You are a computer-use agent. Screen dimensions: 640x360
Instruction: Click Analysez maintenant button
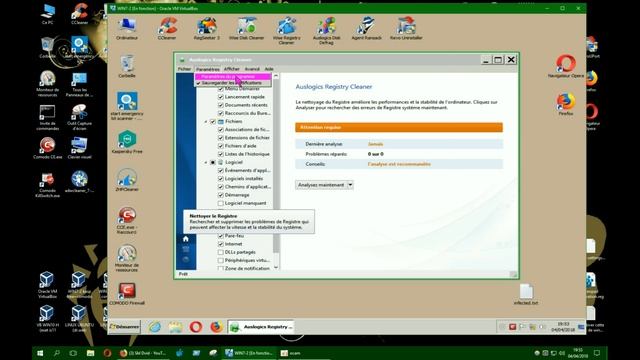coord(321,185)
